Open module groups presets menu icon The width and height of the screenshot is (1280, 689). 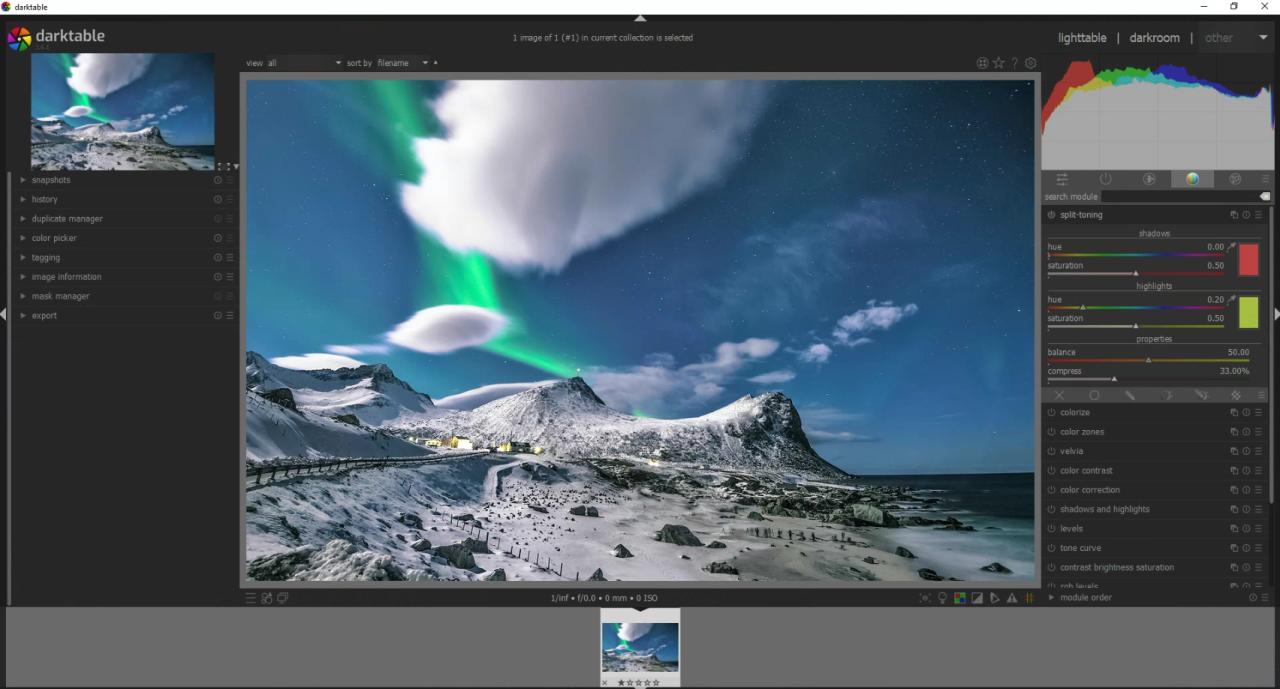coord(1265,179)
